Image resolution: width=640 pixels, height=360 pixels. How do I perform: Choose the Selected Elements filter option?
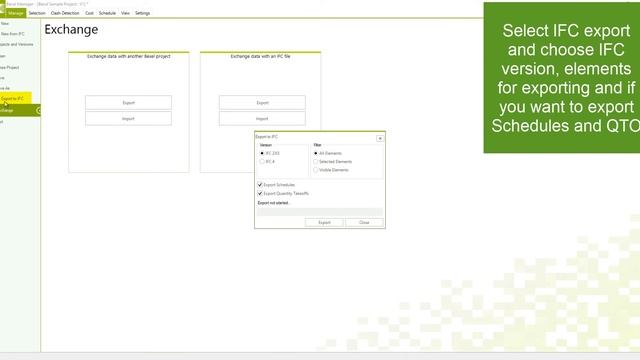coord(316,162)
